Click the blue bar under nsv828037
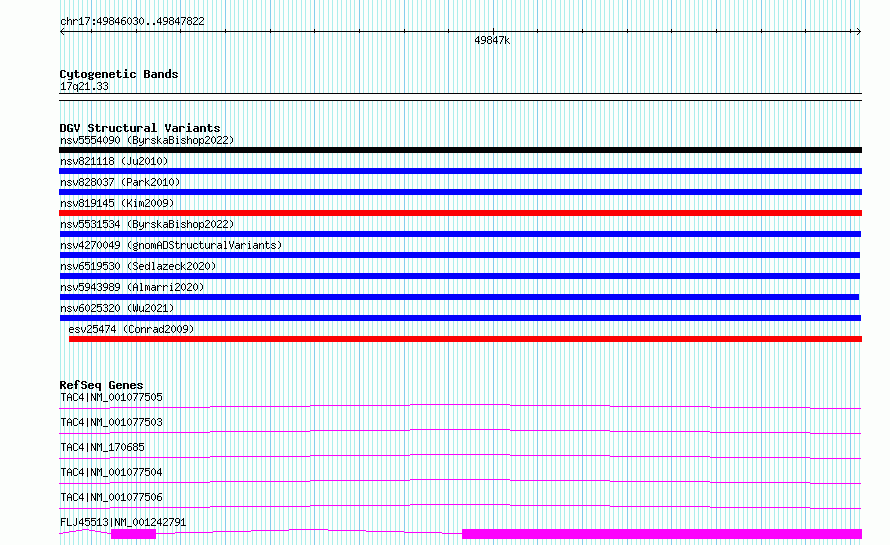The height and width of the screenshot is (545, 890). click(460, 192)
